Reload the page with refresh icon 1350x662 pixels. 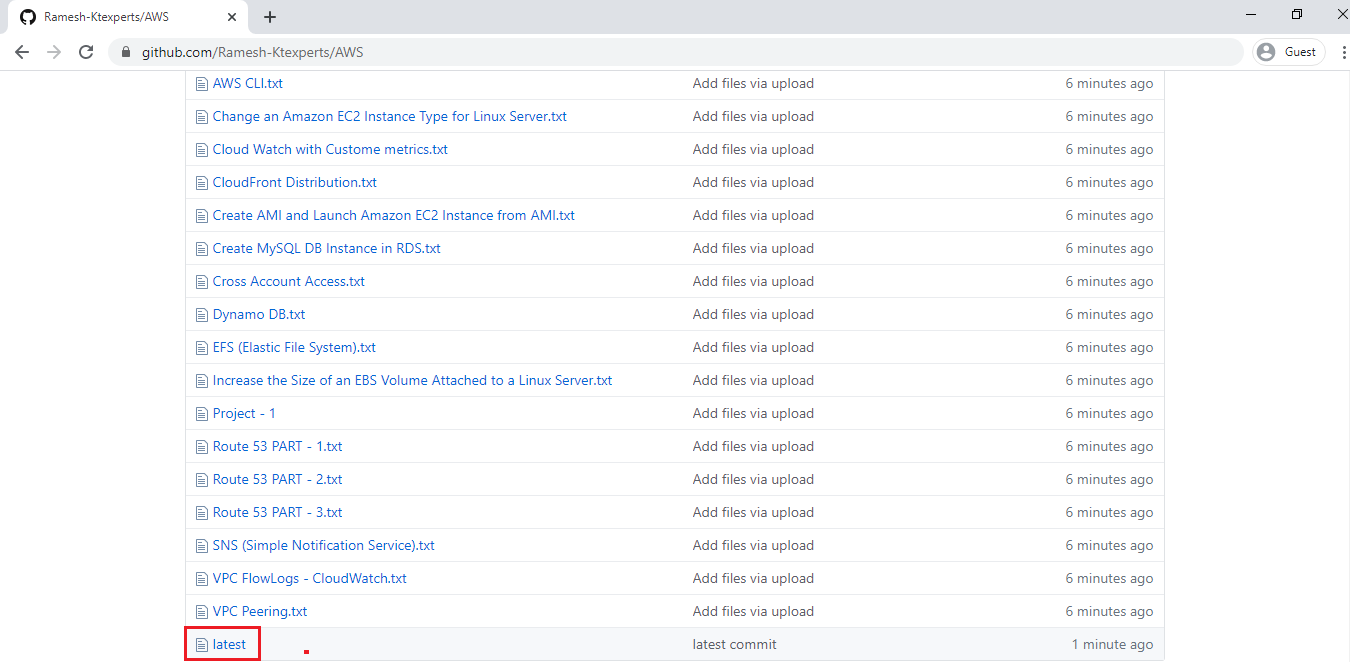(86, 52)
